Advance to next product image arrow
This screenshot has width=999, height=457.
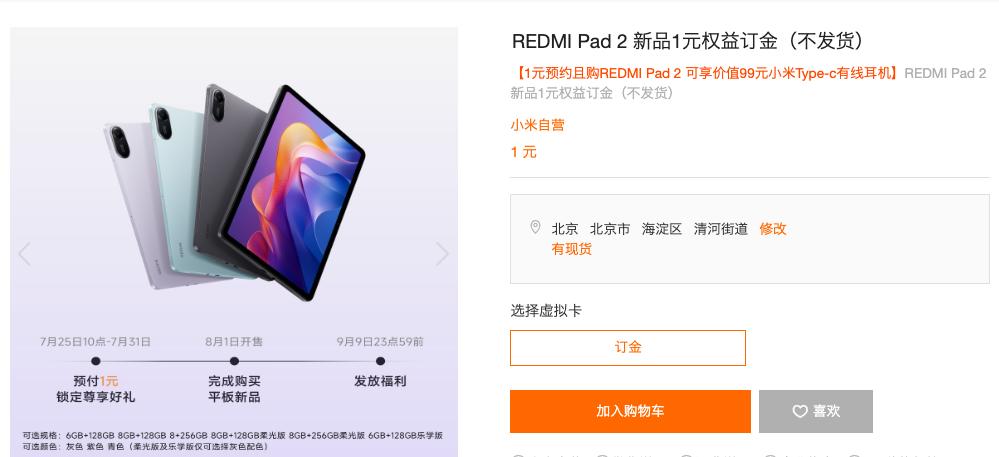click(442, 254)
